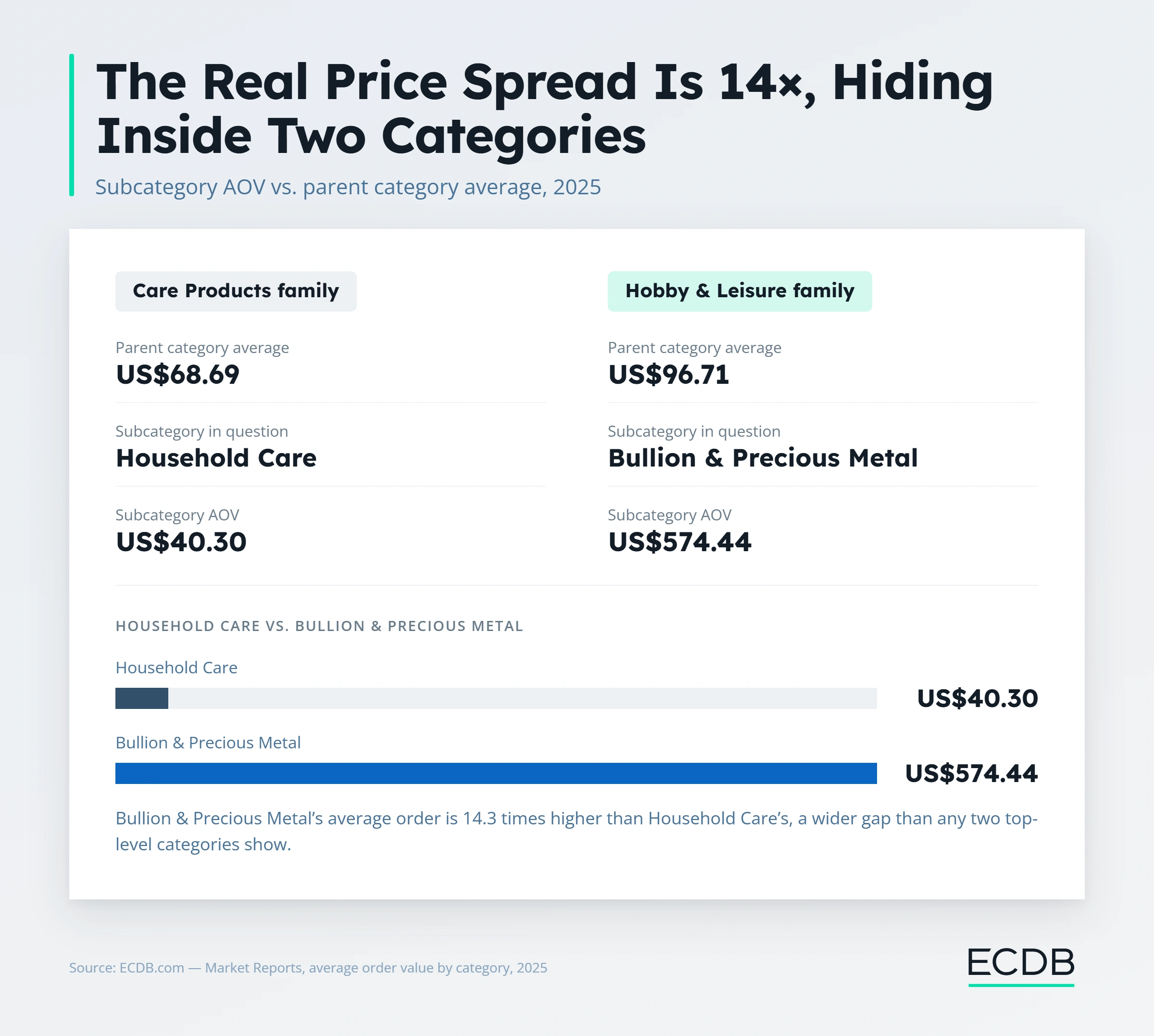Select the Hobby & Leisure family badge

click(739, 291)
